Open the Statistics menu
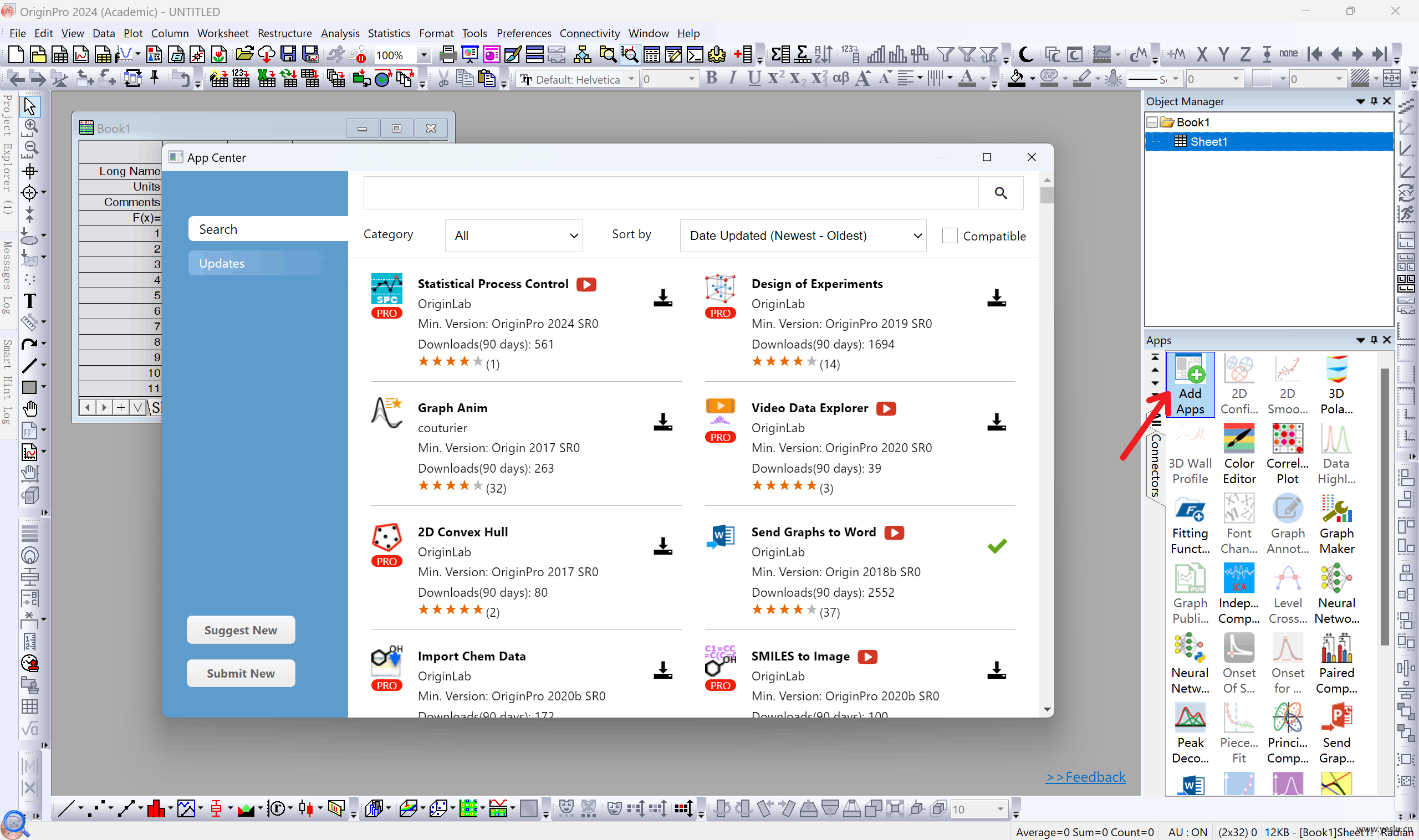 389,33
